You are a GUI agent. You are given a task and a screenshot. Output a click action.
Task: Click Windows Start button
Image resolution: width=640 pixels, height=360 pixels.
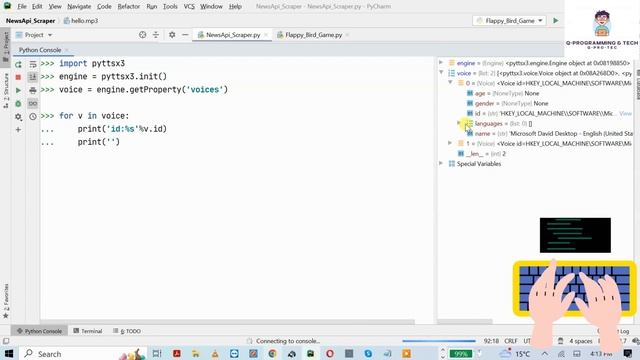tap(9, 353)
